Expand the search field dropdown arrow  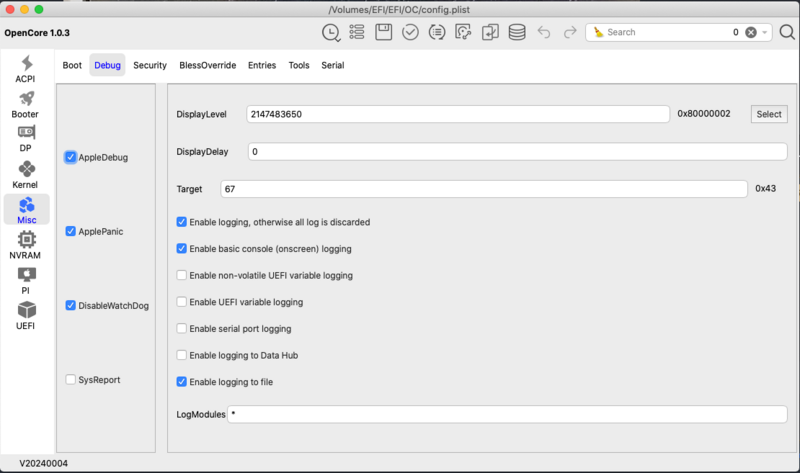[x=766, y=32]
